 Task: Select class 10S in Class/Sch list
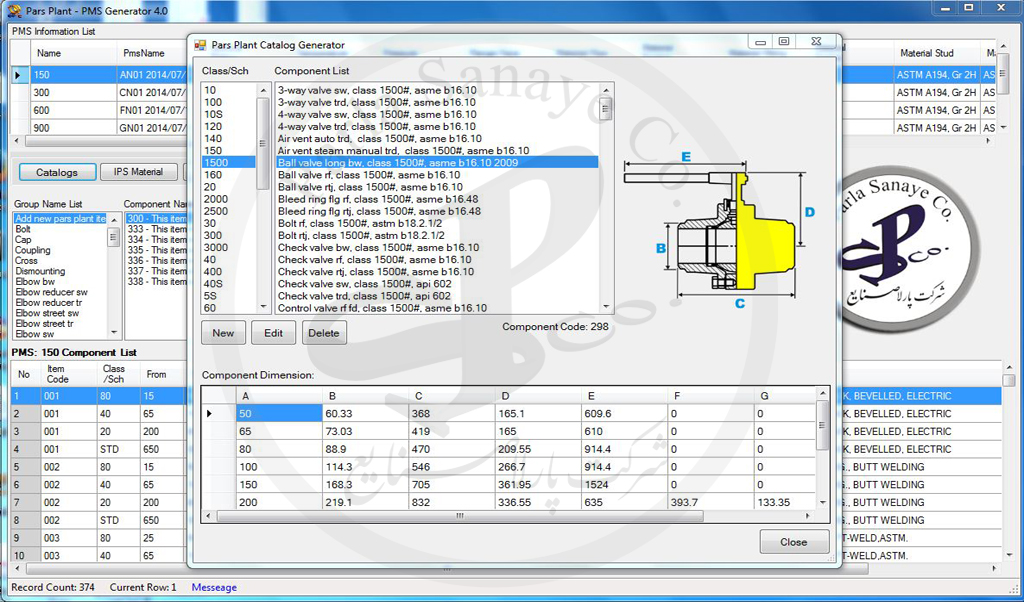pyautogui.click(x=229, y=114)
